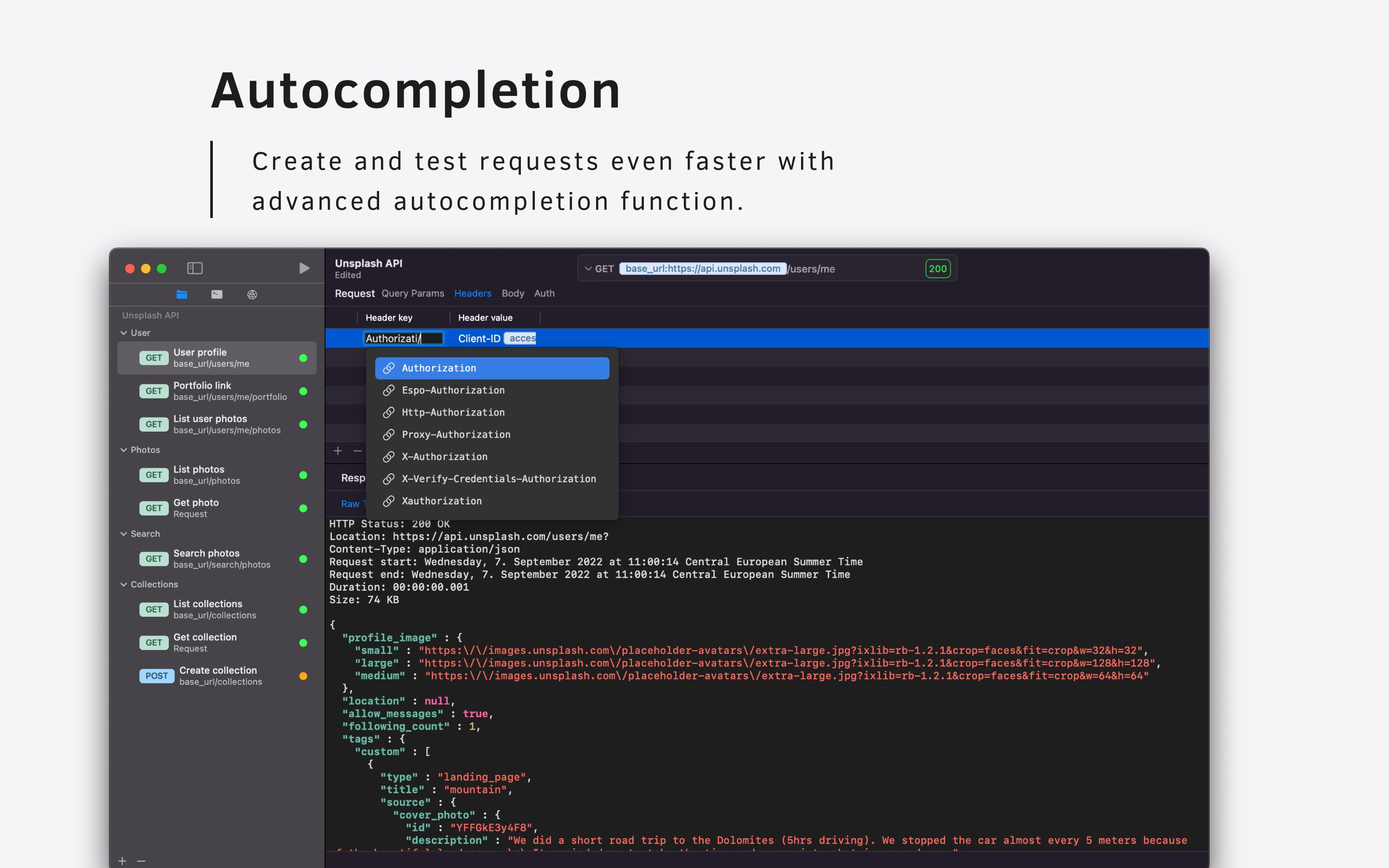Switch to Headers tab

coord(472,293)
